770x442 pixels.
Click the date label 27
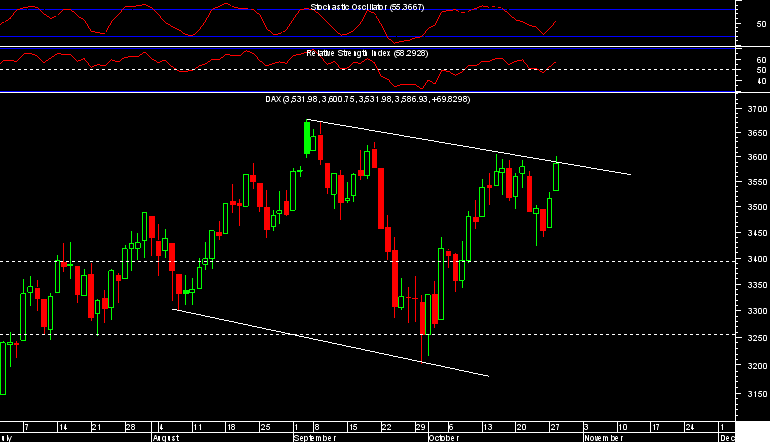pos(555,427)
